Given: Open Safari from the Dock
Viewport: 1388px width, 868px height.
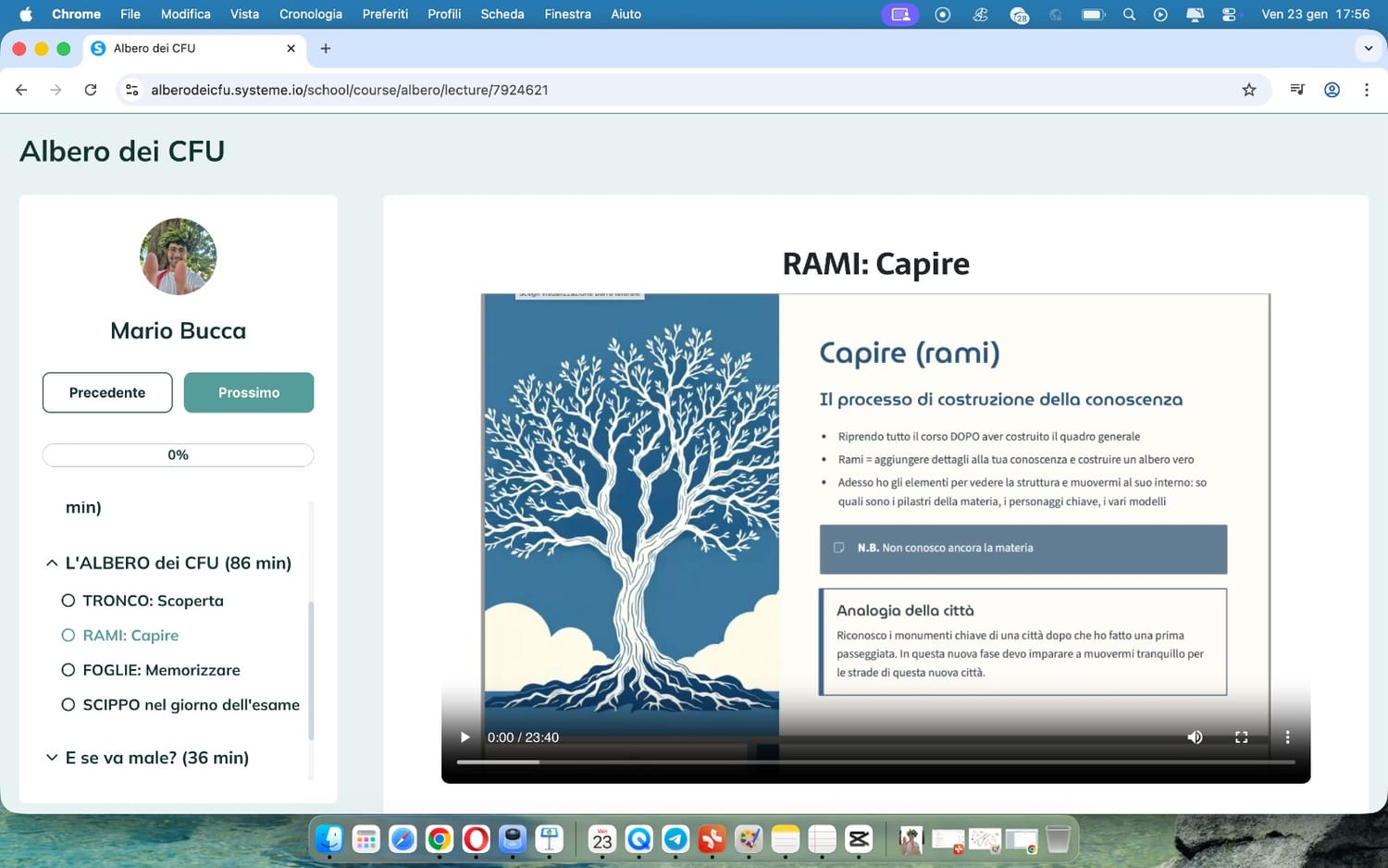Looking at the screenshot, I should click(x=403, y=839).
